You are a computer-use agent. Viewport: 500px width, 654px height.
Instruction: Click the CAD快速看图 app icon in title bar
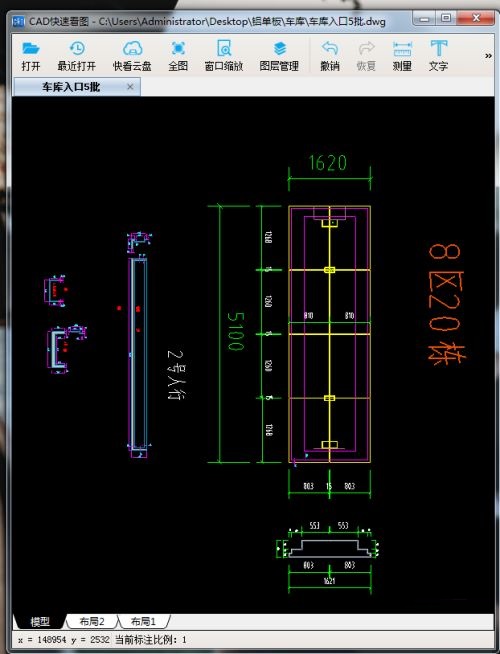(x=19, y=21)
